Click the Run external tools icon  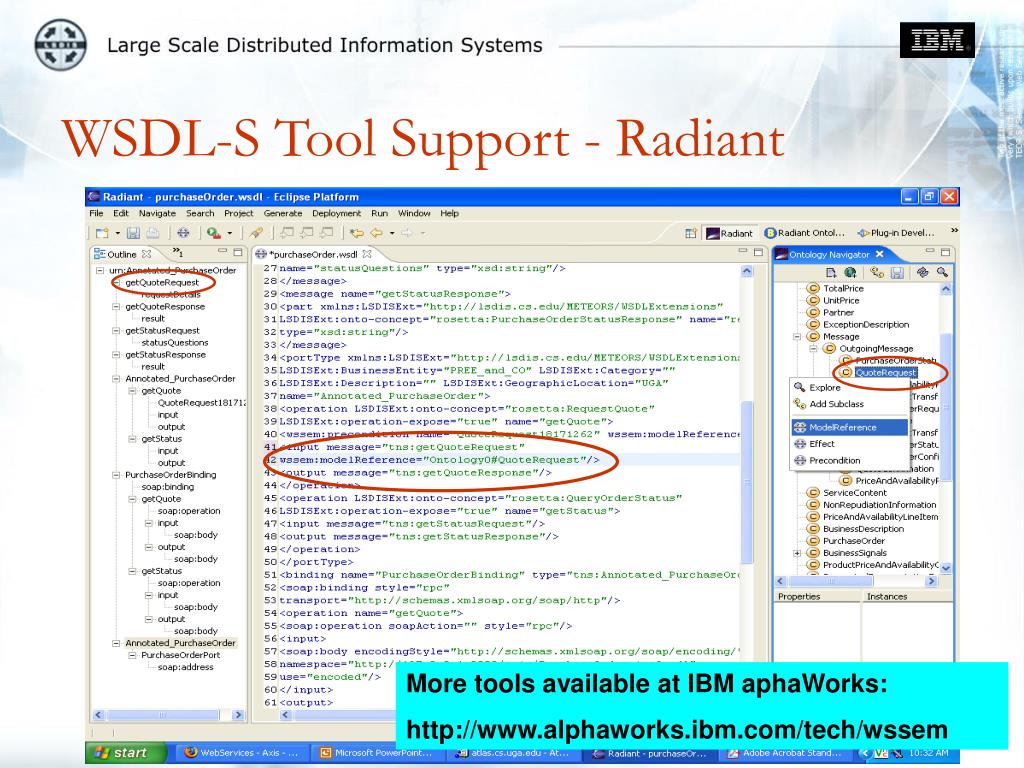click(x=214, y=232)
